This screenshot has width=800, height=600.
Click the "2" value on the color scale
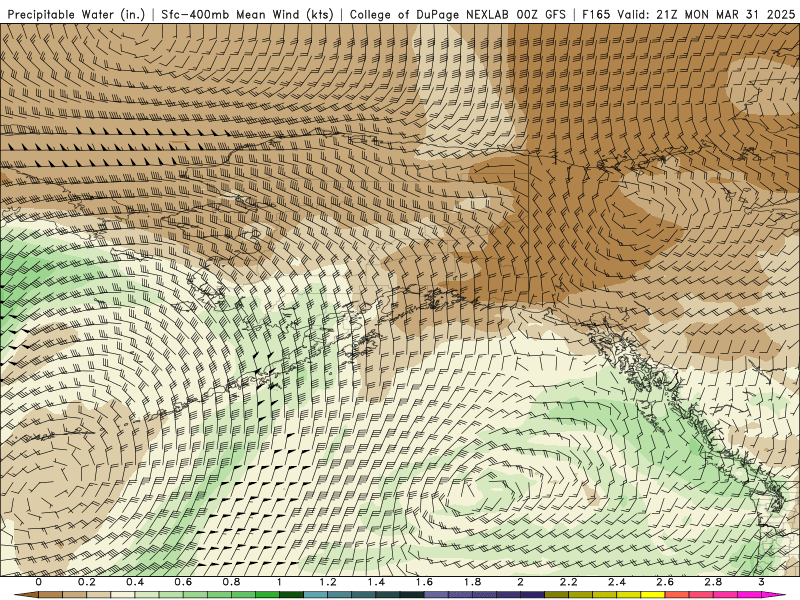[520, 582]
